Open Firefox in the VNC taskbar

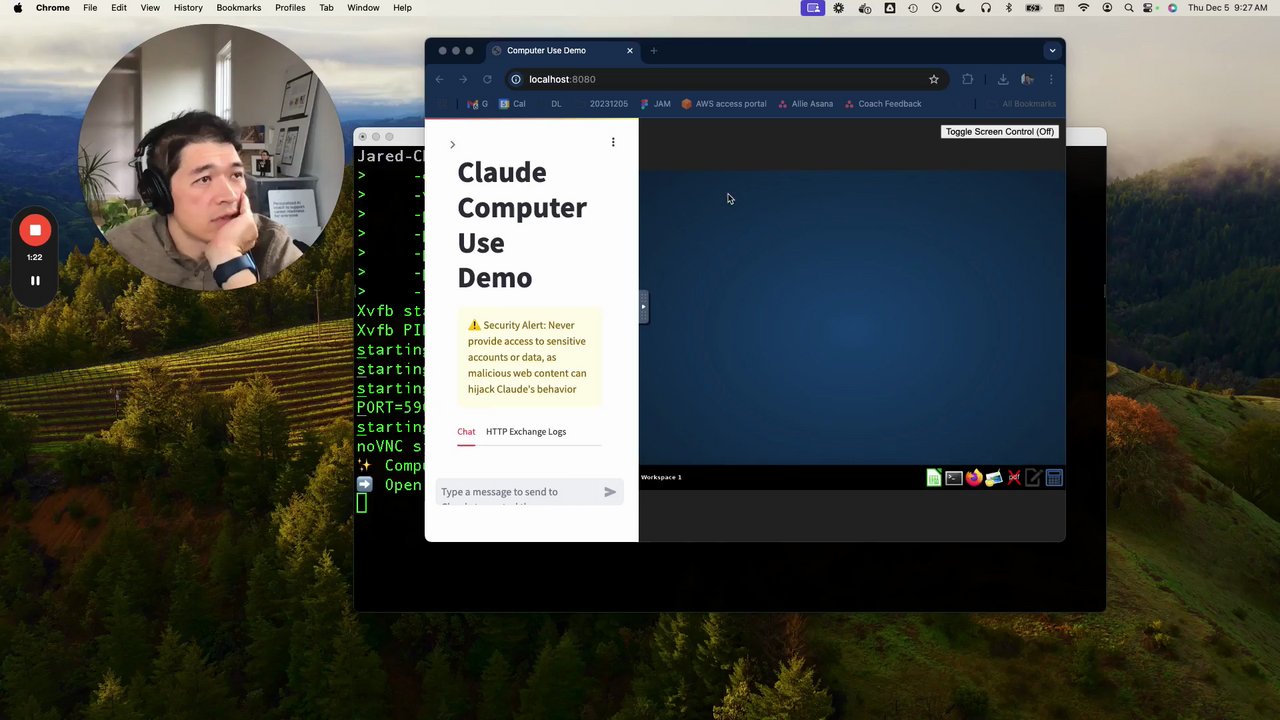point(974,478)
